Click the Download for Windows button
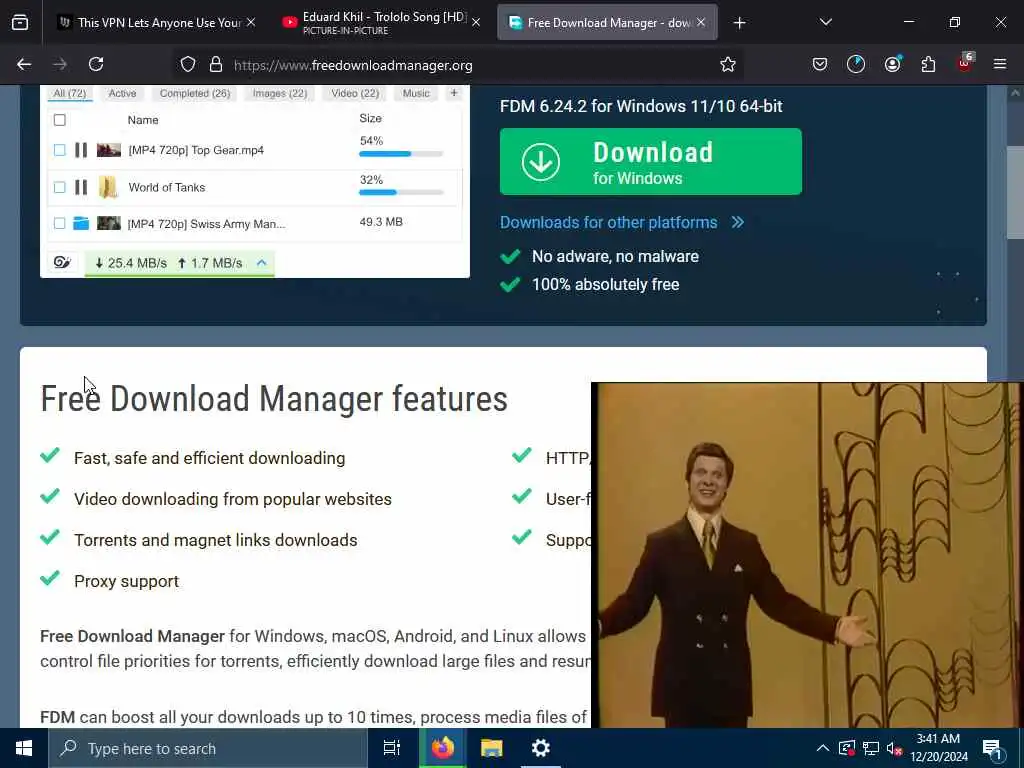 pyautogui.click(x=650, y=161)
